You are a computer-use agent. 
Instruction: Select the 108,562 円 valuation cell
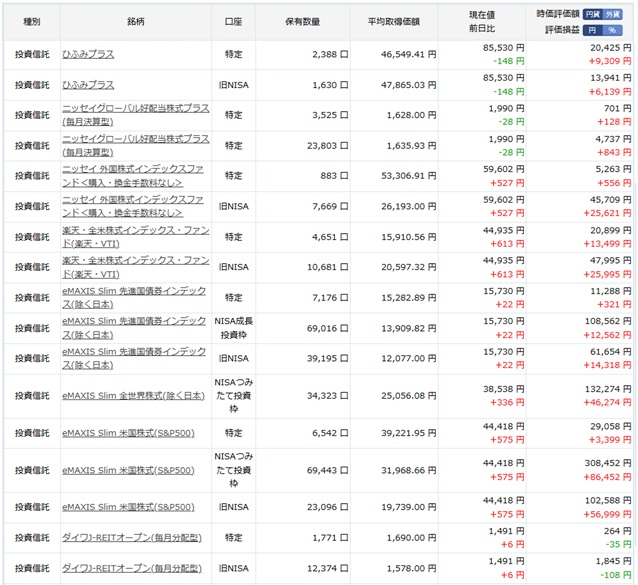point(608,321)
